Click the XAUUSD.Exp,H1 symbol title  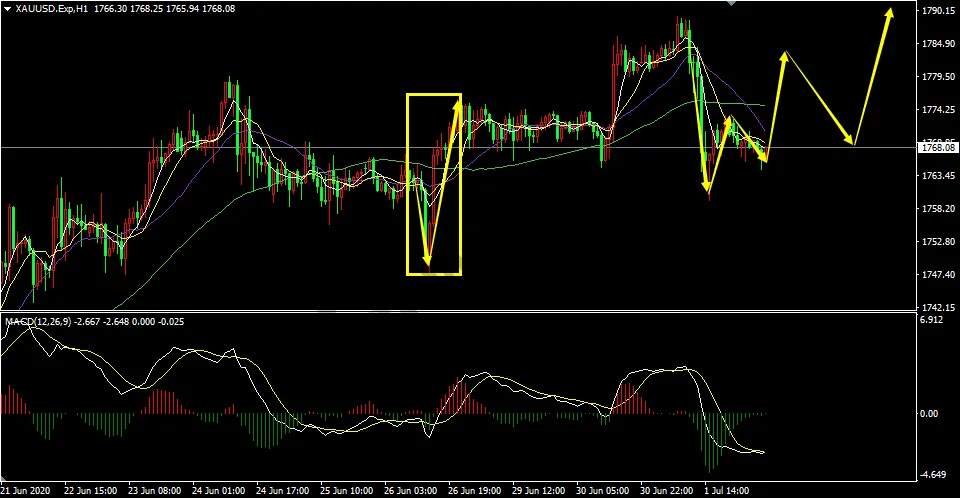[x=52, y=9]
